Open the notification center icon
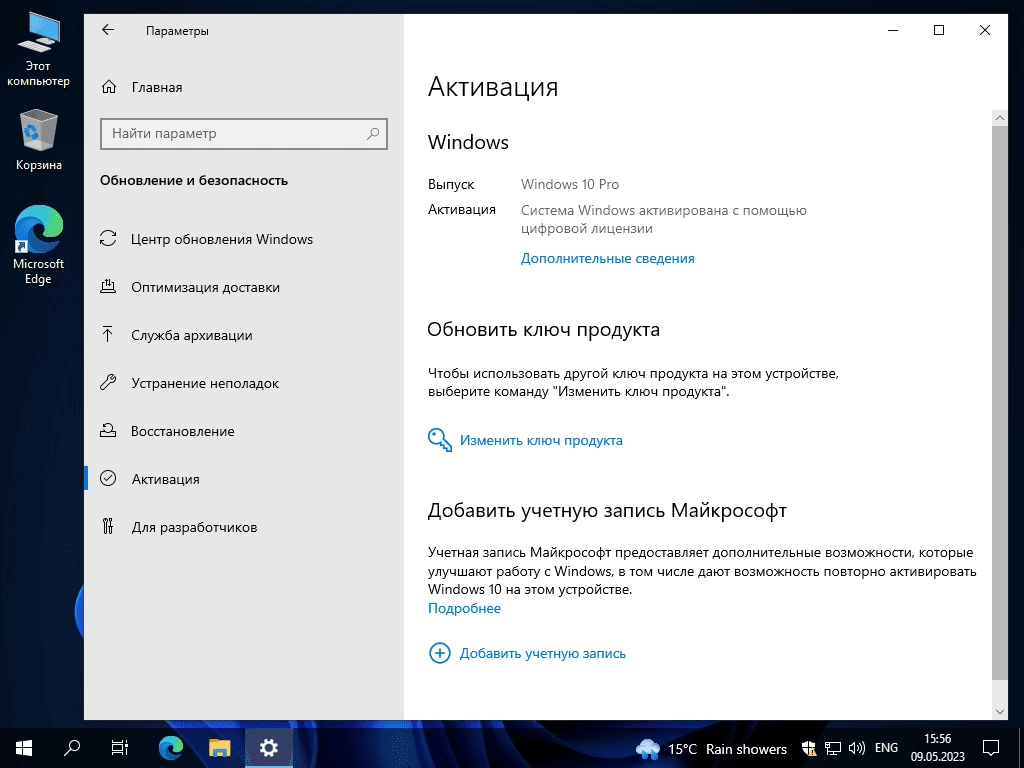The image size is (1024, 768). tap(991, 748)
